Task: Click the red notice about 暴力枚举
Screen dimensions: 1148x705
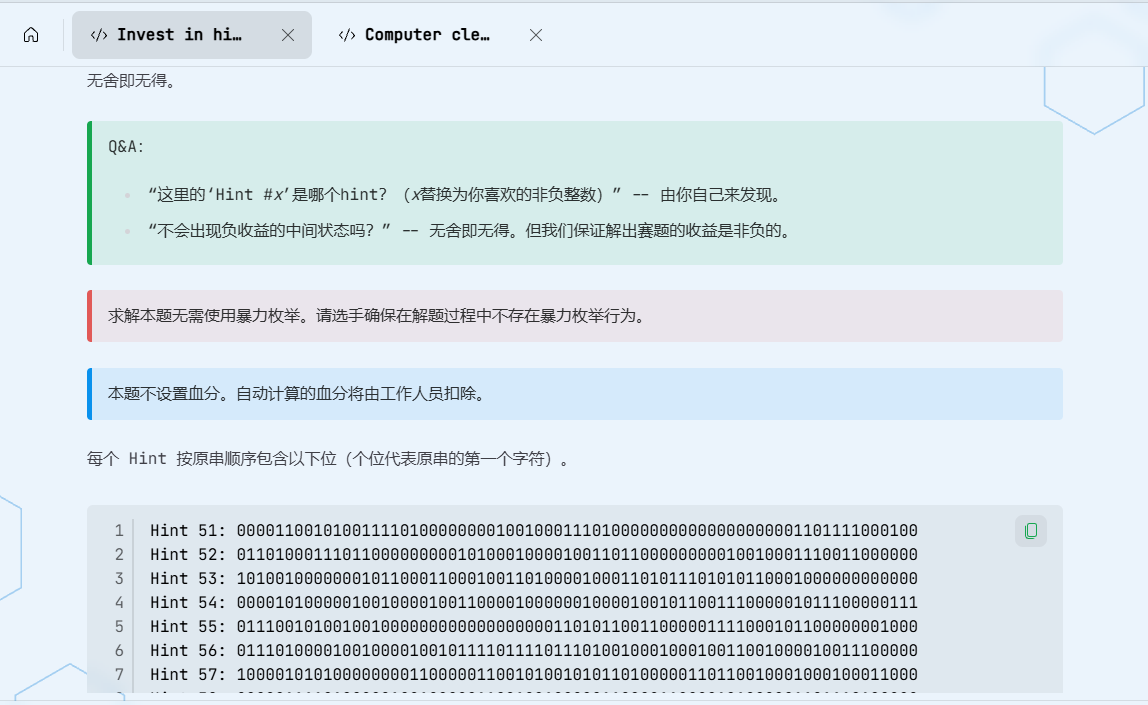Action: (575, 316)
